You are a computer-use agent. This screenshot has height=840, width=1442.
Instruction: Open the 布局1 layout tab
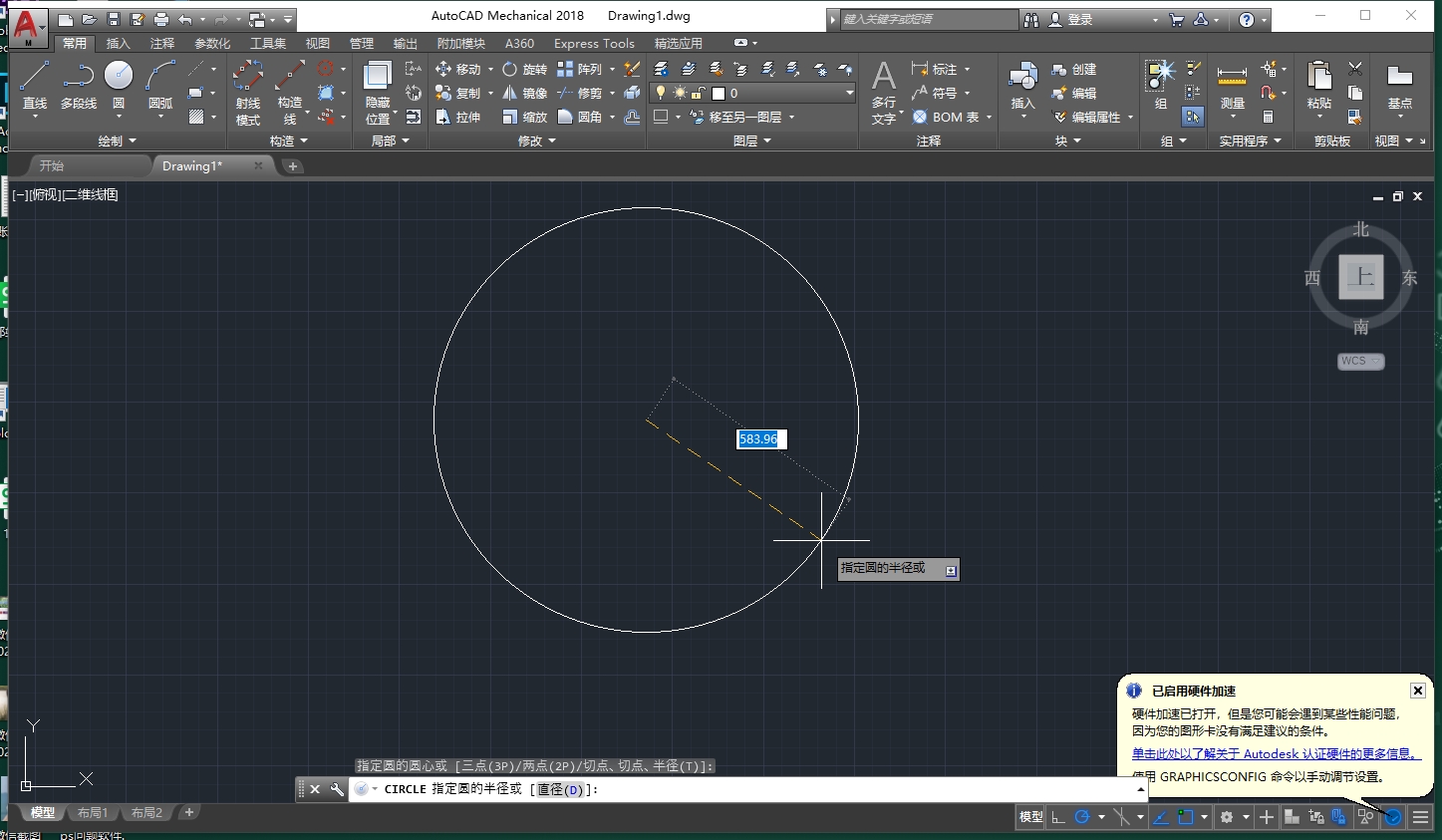click(92, 812)
